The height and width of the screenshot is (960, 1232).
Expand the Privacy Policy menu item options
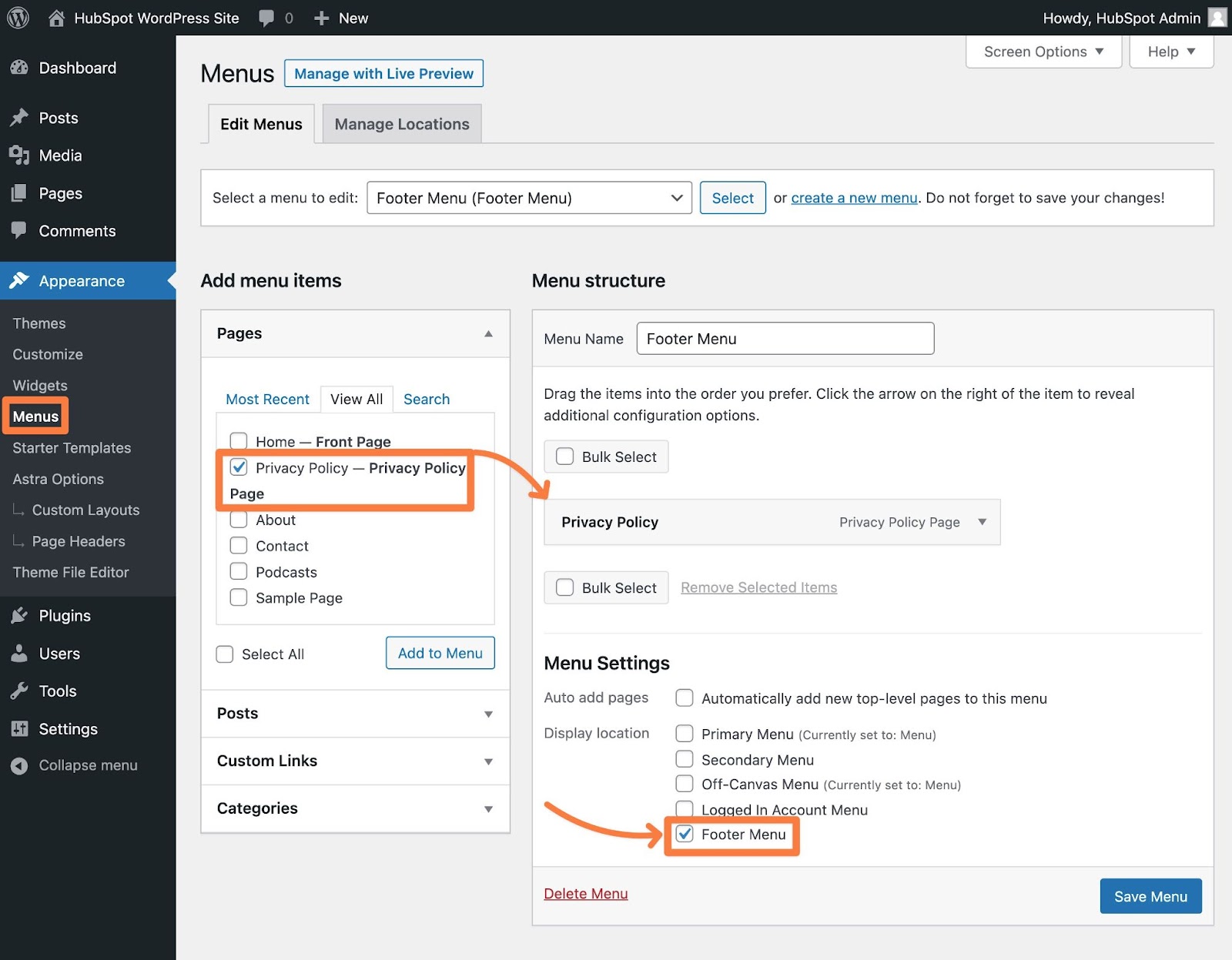tap(982, 522)
